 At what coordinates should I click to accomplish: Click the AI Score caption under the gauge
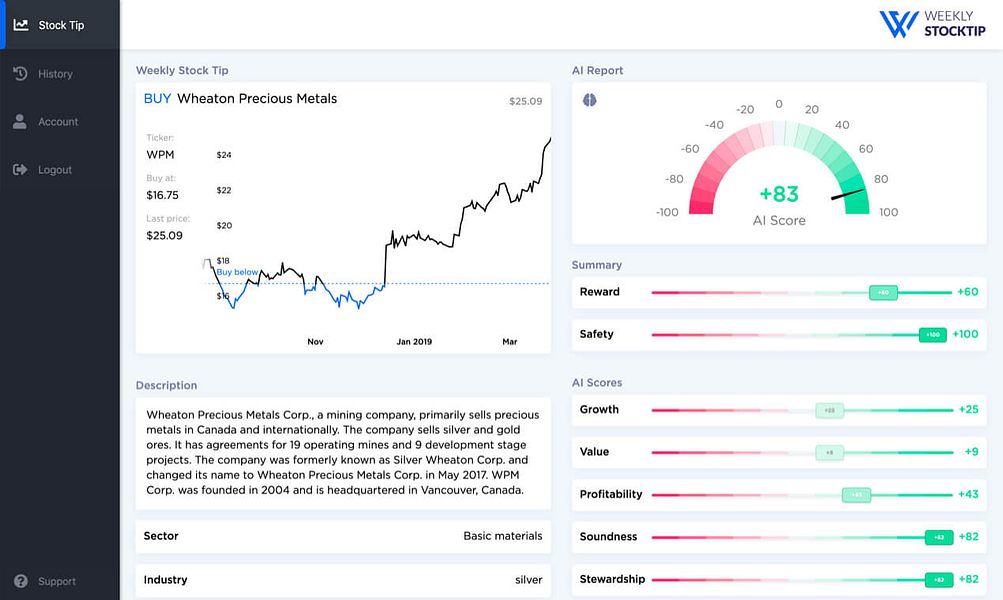tap(778, 221)
